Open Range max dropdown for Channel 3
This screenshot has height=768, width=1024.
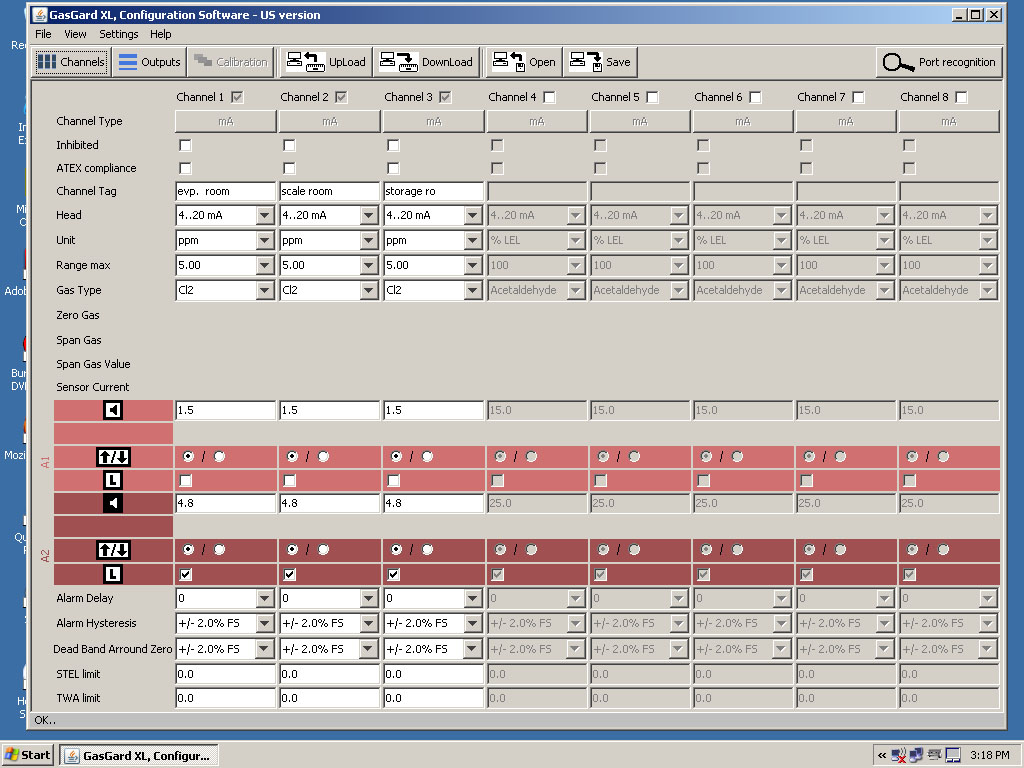473,265
